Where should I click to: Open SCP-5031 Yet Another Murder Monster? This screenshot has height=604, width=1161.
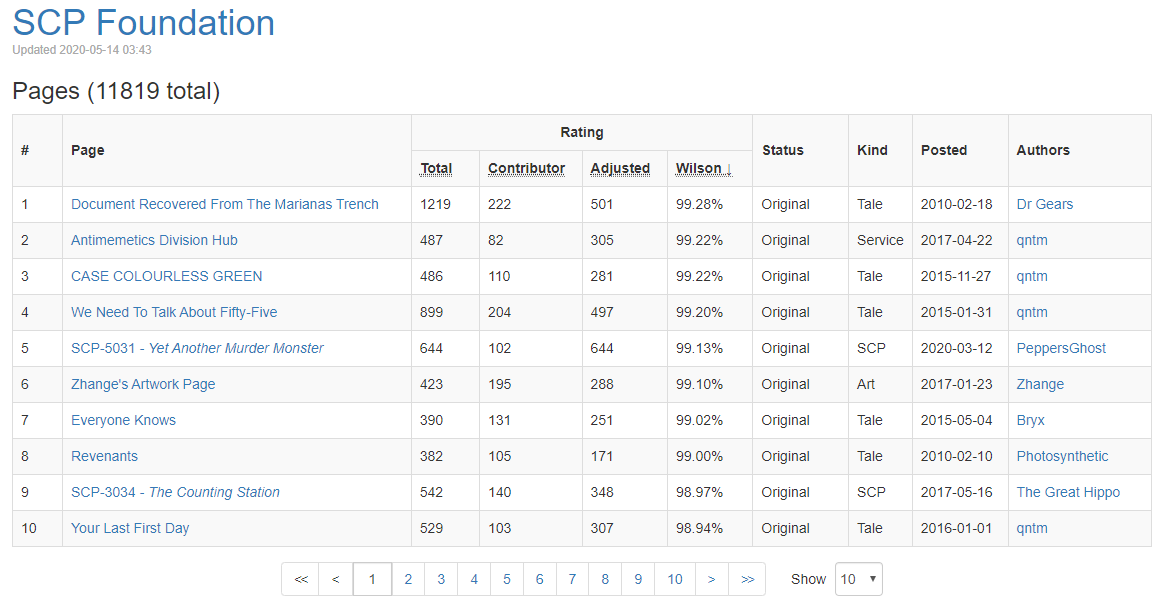point(197,348)
